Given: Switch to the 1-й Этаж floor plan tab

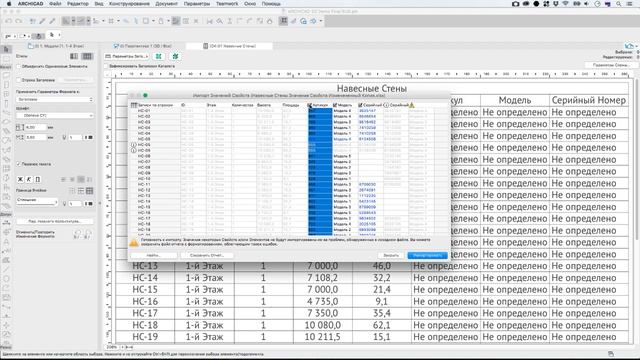Looking at the screenshot, I should (56, 46).
